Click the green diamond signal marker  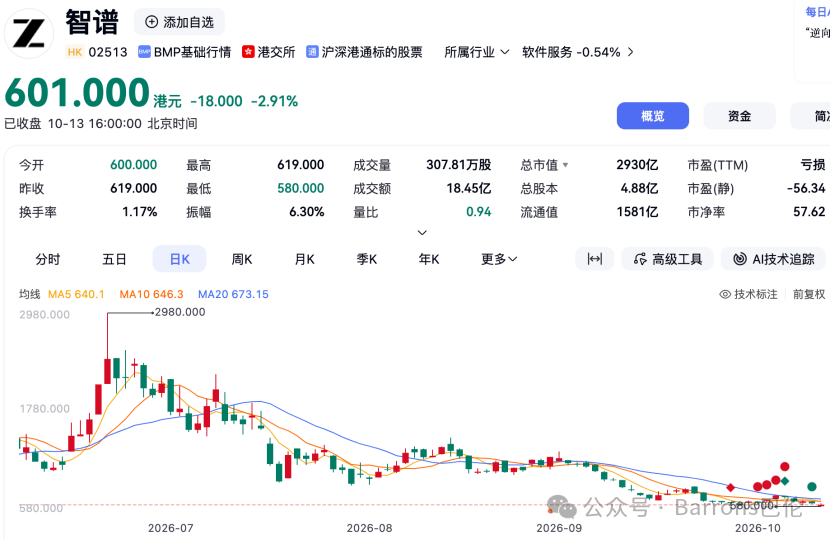(784, 481)
